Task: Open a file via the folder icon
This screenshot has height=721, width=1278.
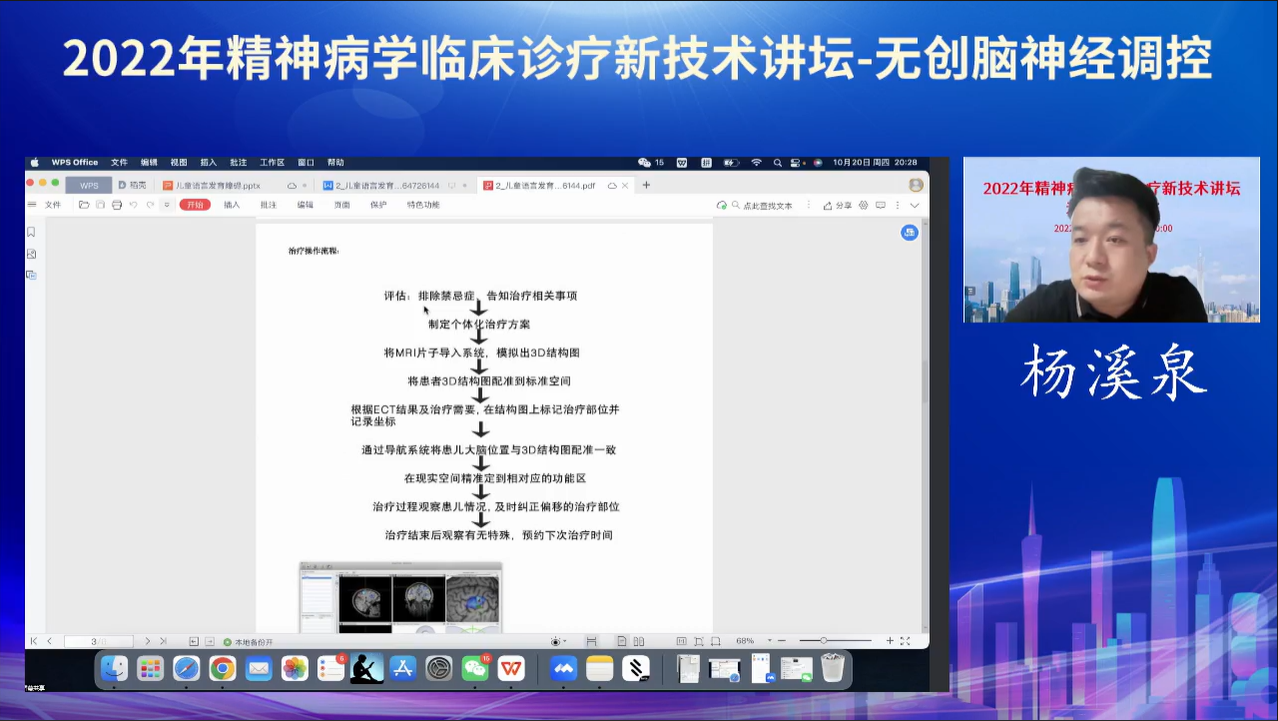Action: [x=84, y=205]
